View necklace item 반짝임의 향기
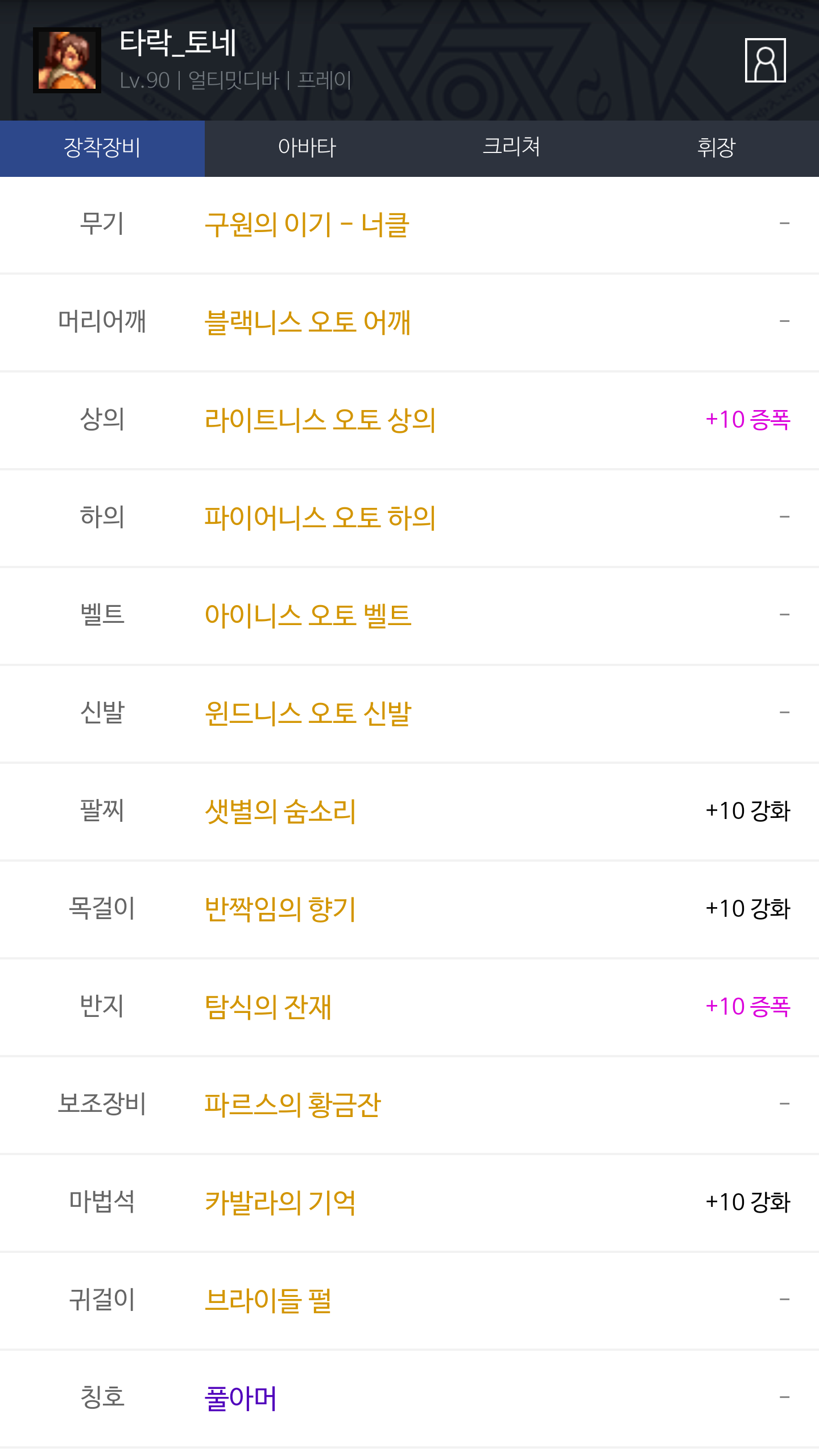The width and height of the screenshot is (819, 1456). (280, 909)
